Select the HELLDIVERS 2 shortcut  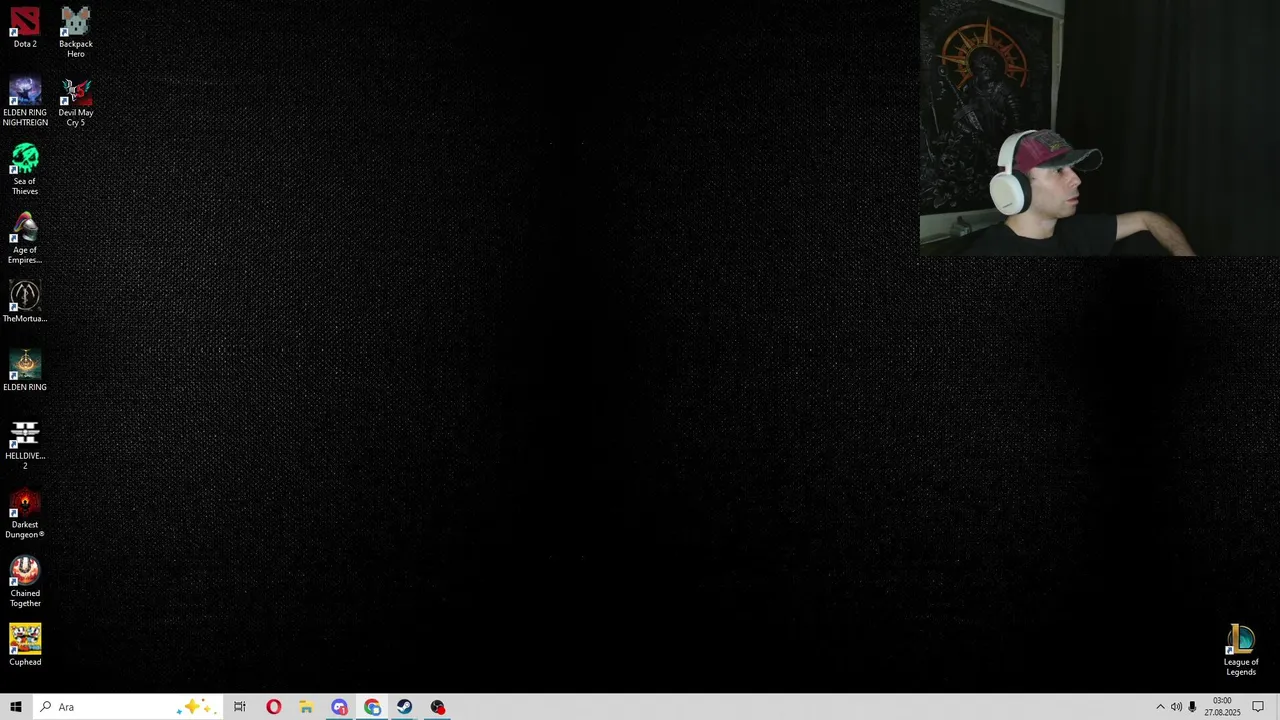pos(25,445)
